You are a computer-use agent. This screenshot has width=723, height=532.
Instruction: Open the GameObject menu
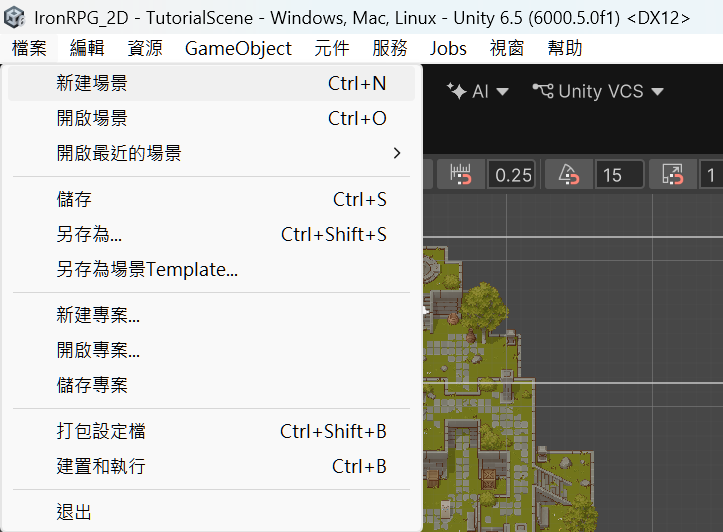pyautogui.click(x=238, y=48)
